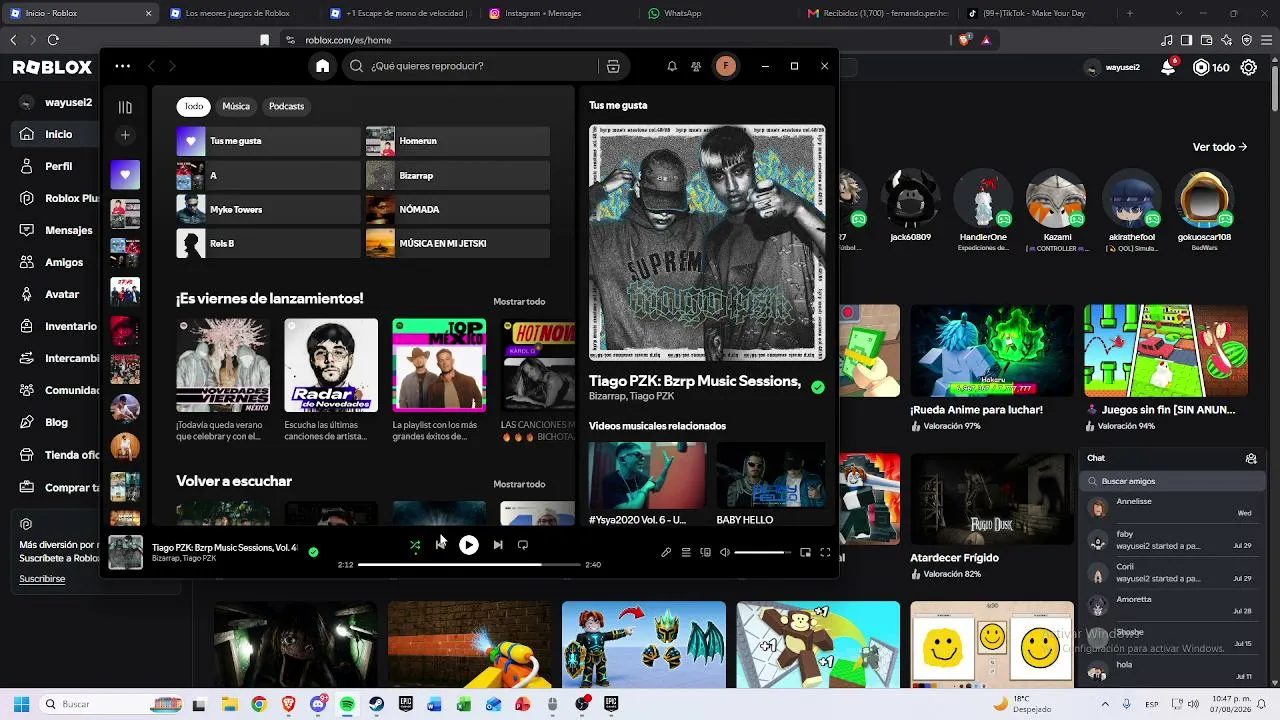This screenshot has height=720, width=1280.
Task: Create a new playlist with plus icon
Action: (125, 135)
